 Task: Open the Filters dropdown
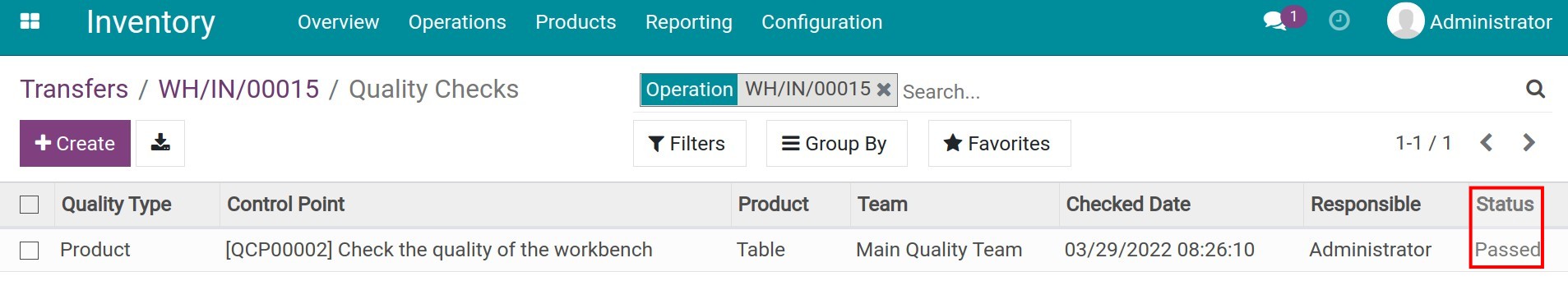point(689,144)
